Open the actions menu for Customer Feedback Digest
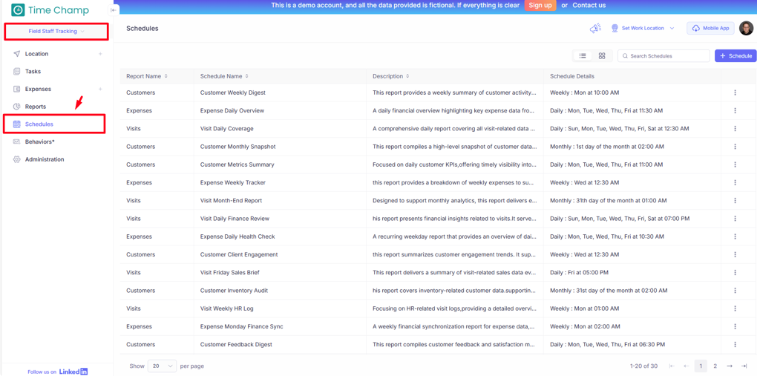Screen dimensions: 757x382 pyautogui.click(x=735, y=345)
